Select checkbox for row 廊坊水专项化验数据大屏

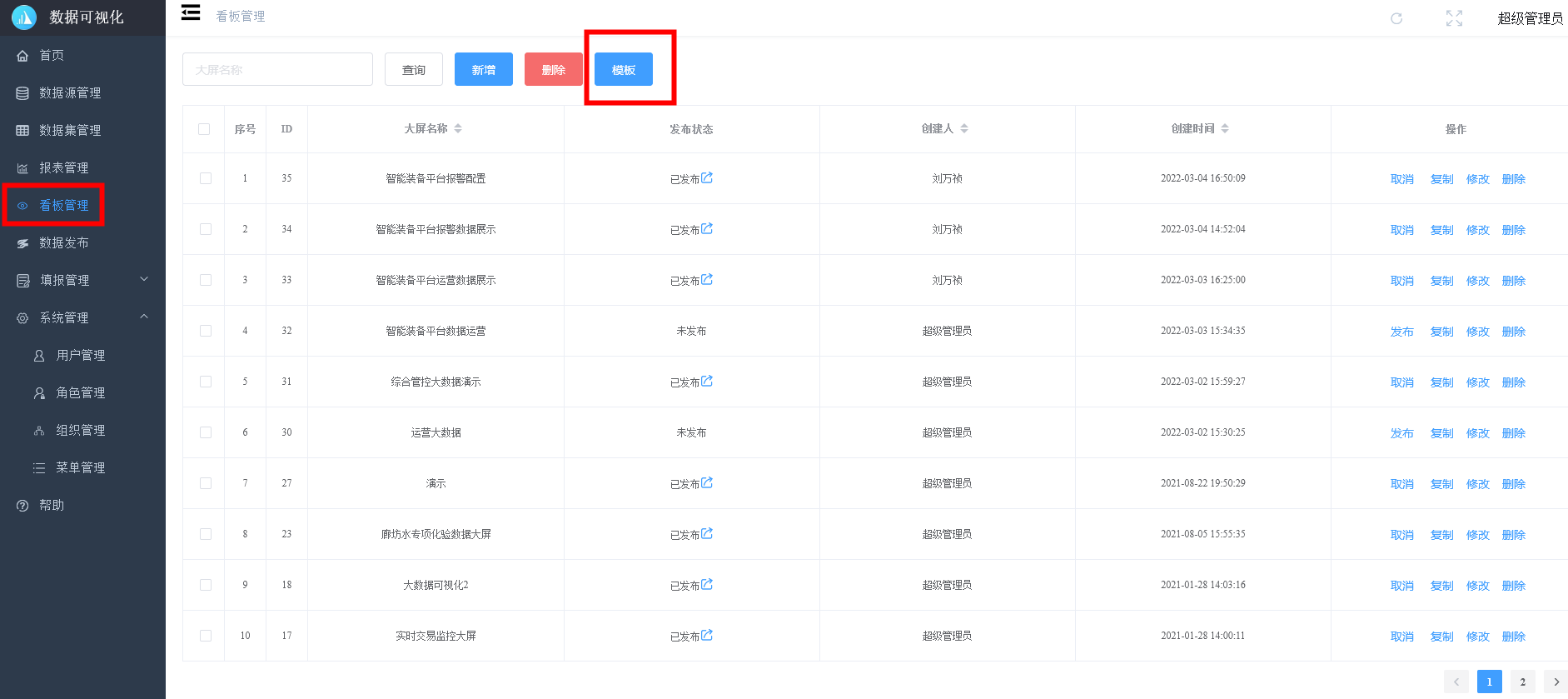tap(206, 534)
